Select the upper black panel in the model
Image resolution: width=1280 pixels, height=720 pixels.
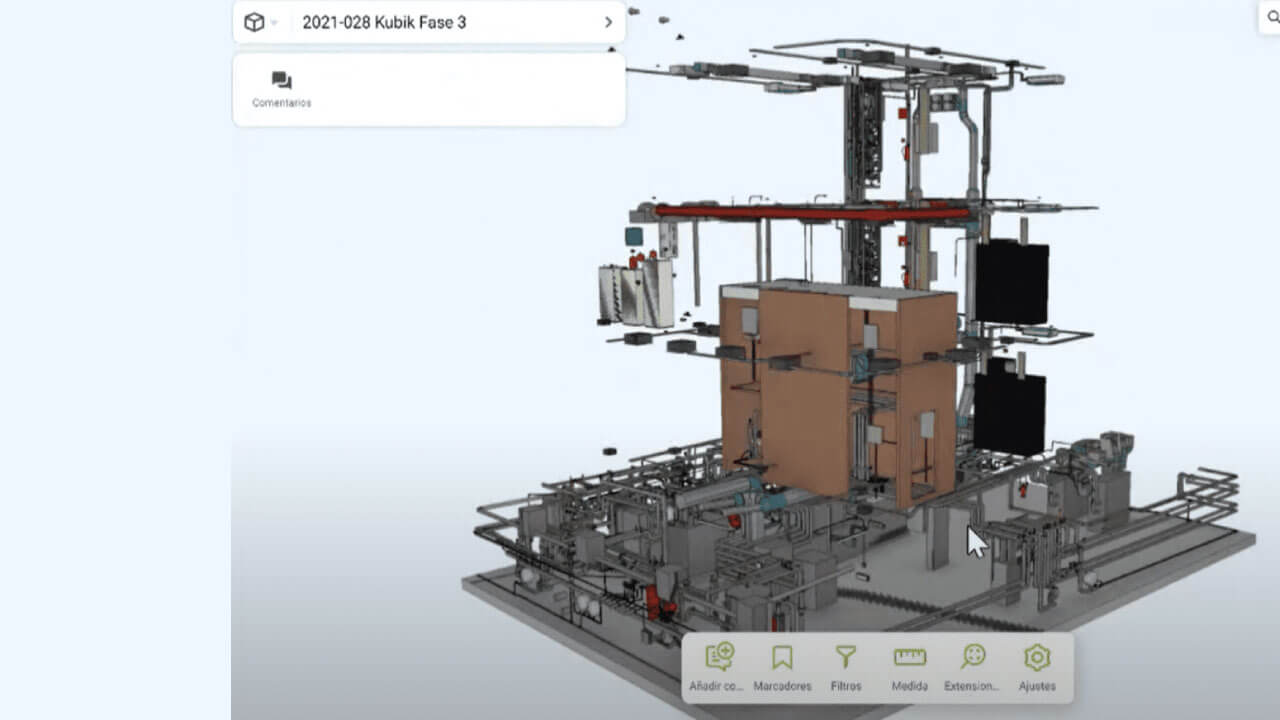click(1011, 282)
